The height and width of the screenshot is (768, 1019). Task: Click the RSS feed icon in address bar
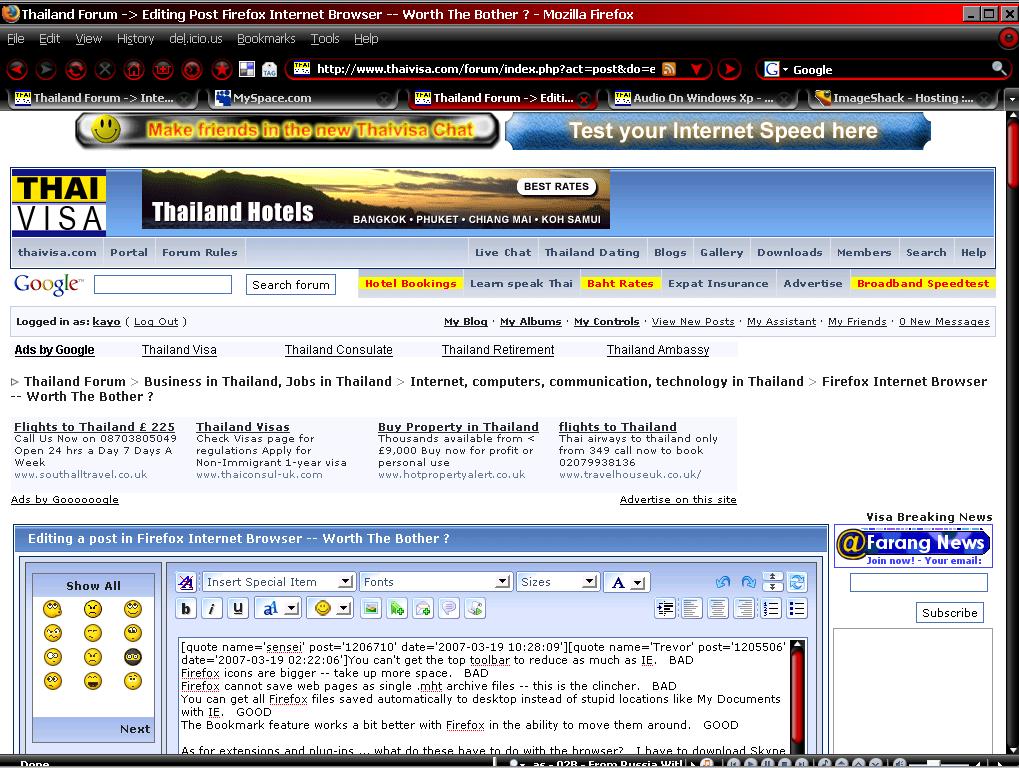669,69
